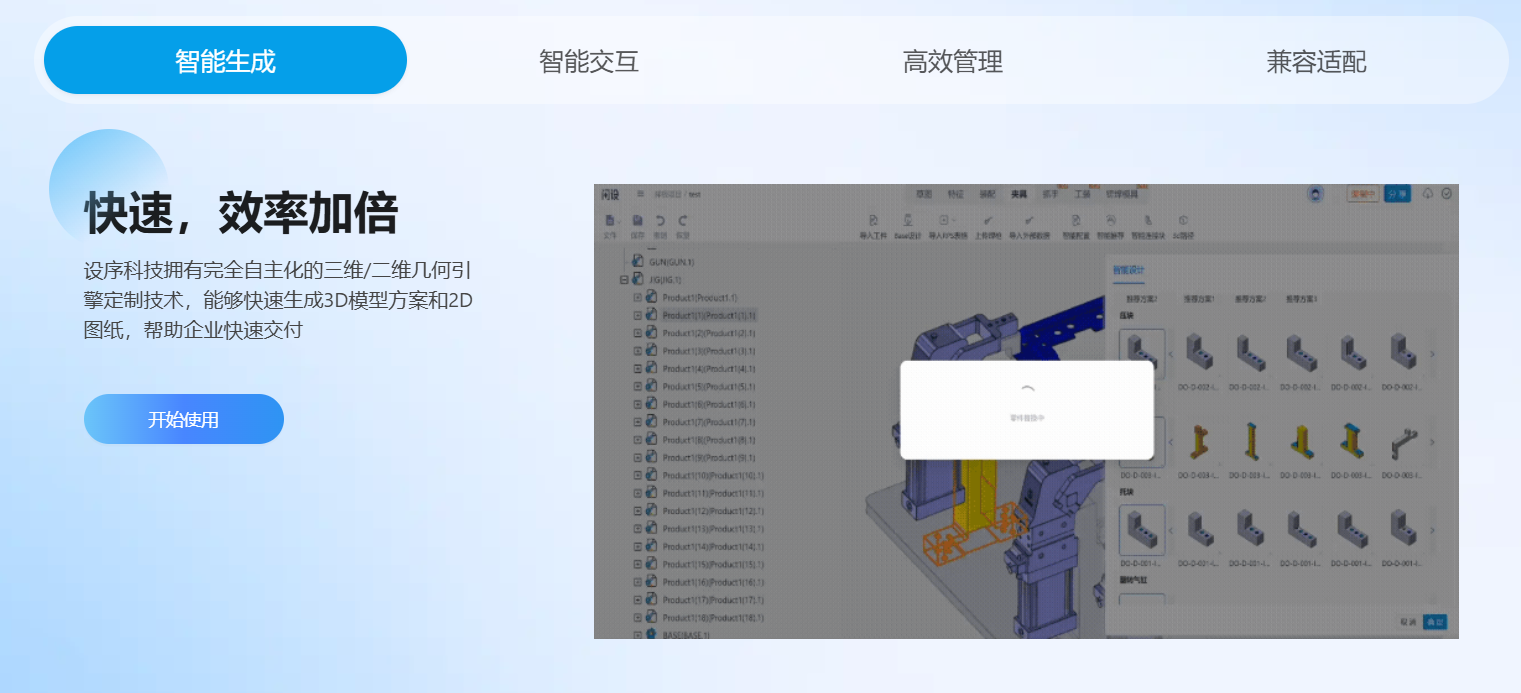Expand the Product1(5) tree node

pyautogui.click(x=638, y=386)
